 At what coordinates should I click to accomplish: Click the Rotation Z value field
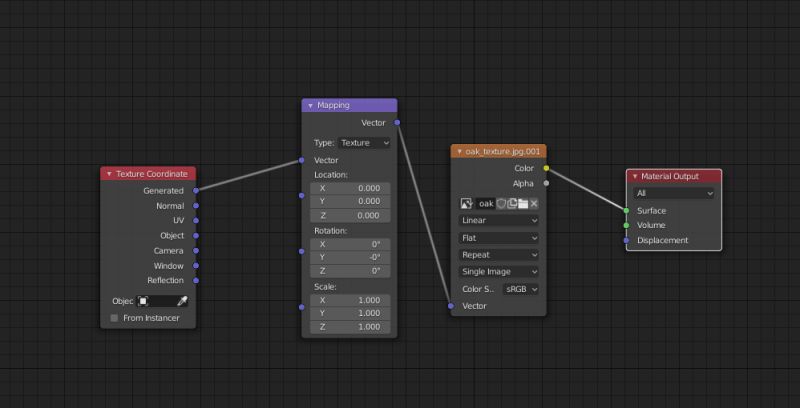[350, 271]
